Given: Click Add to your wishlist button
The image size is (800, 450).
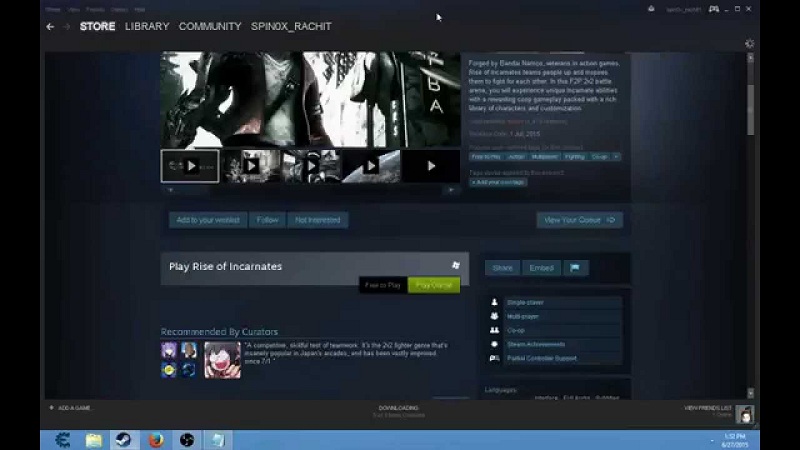Looking at the screenshot, I should (208, 220).
